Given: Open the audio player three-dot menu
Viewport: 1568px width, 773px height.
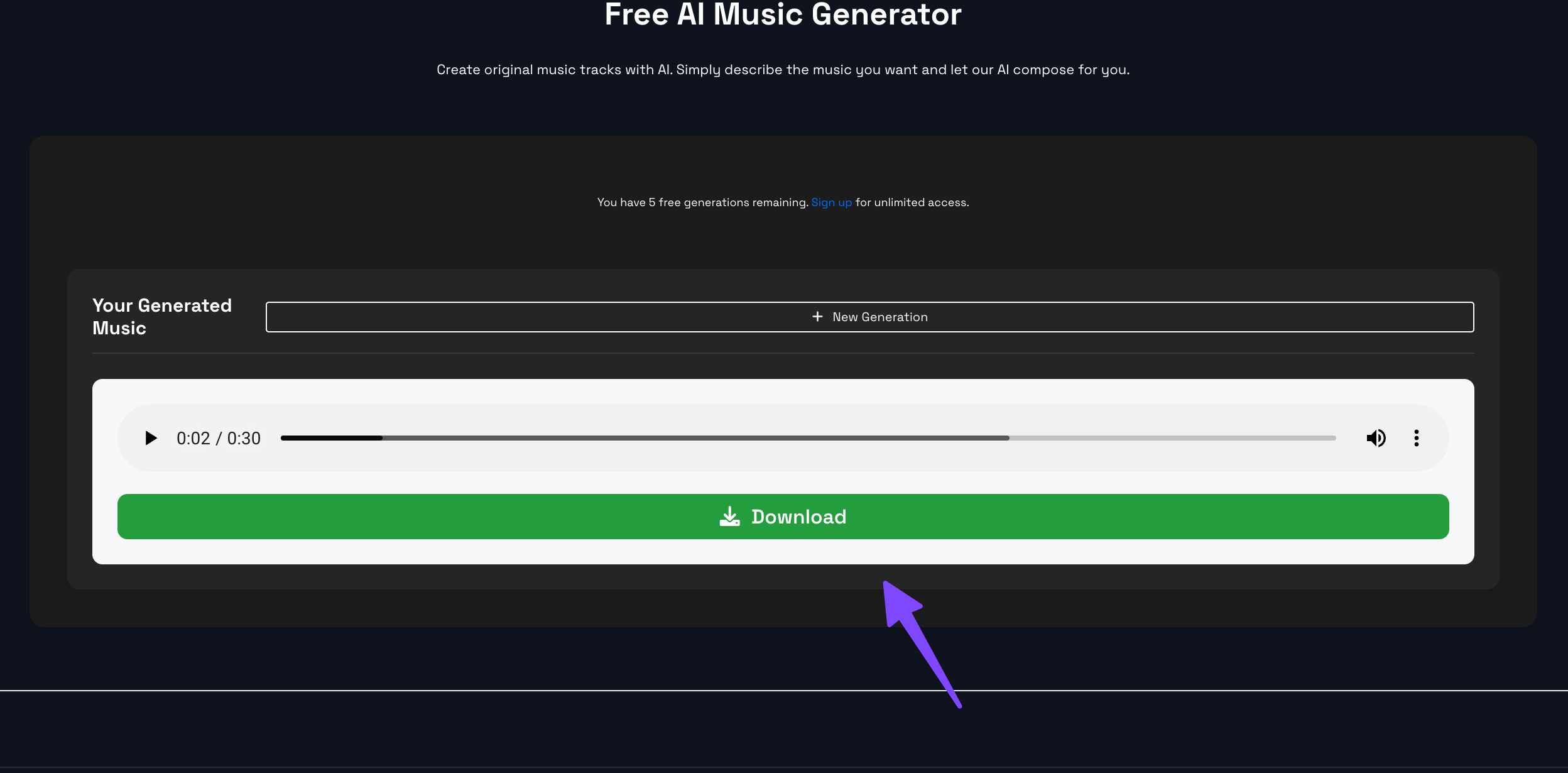Looking at the screenshot, I should pyautogui.click(x=1416, y=438).
